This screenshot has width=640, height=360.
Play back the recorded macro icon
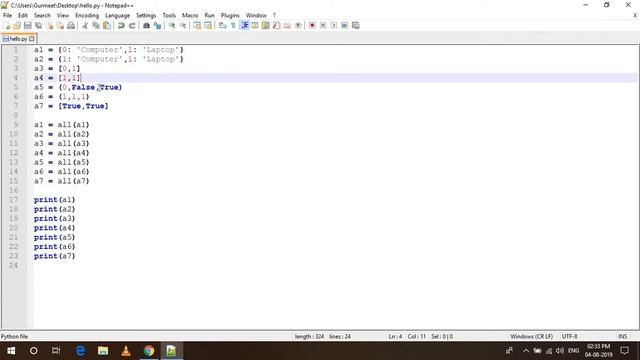pyautogui.click(x=334, y=25)
